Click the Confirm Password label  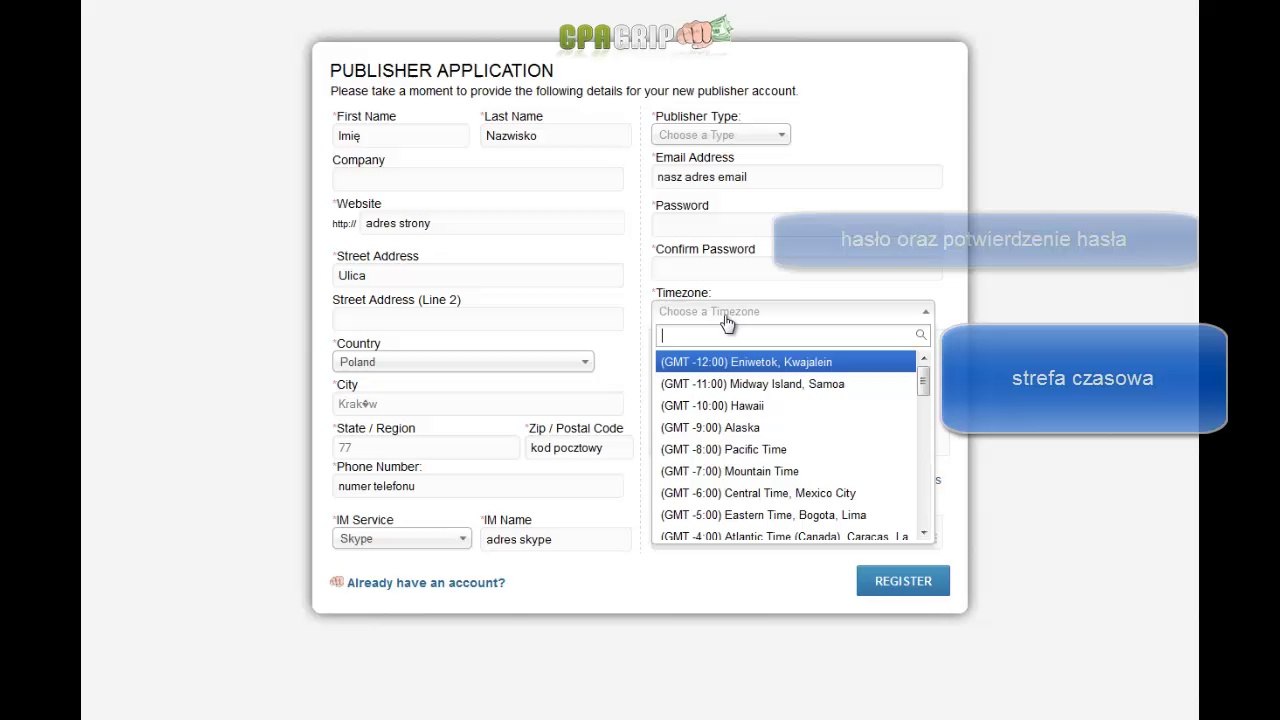(705, 249)
